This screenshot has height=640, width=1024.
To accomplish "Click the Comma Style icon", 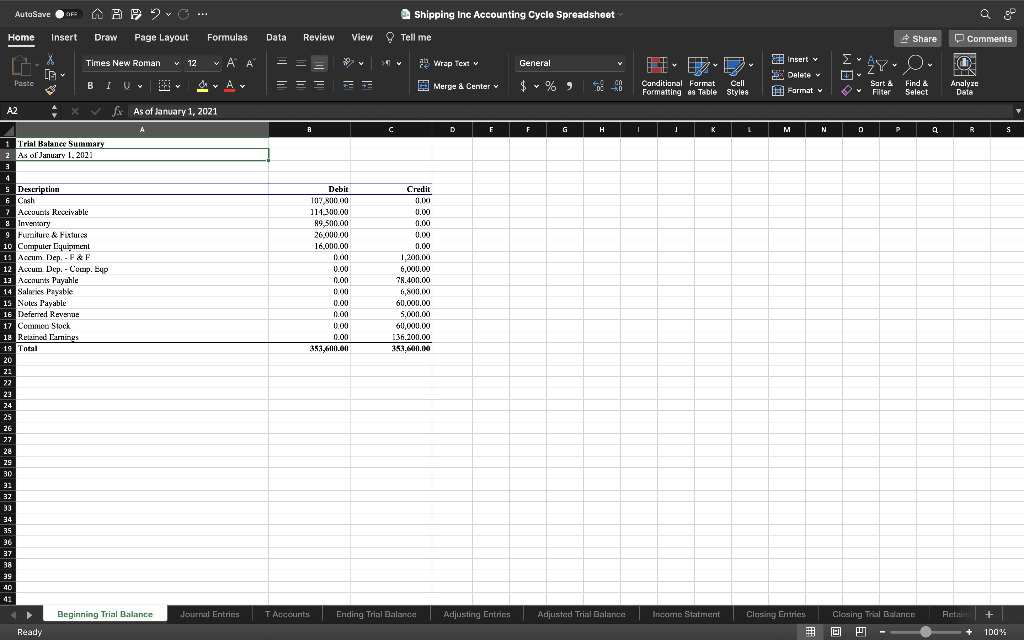I will [569, 86].
